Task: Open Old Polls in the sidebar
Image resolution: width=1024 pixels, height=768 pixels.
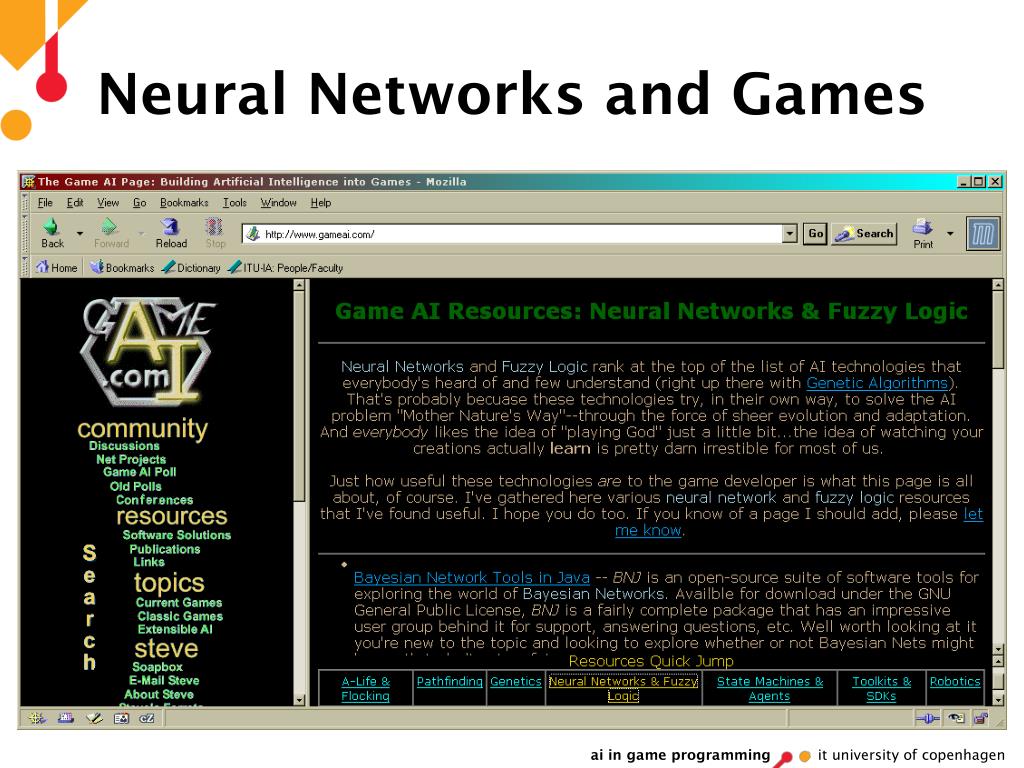Action: (x=135, y=486)
